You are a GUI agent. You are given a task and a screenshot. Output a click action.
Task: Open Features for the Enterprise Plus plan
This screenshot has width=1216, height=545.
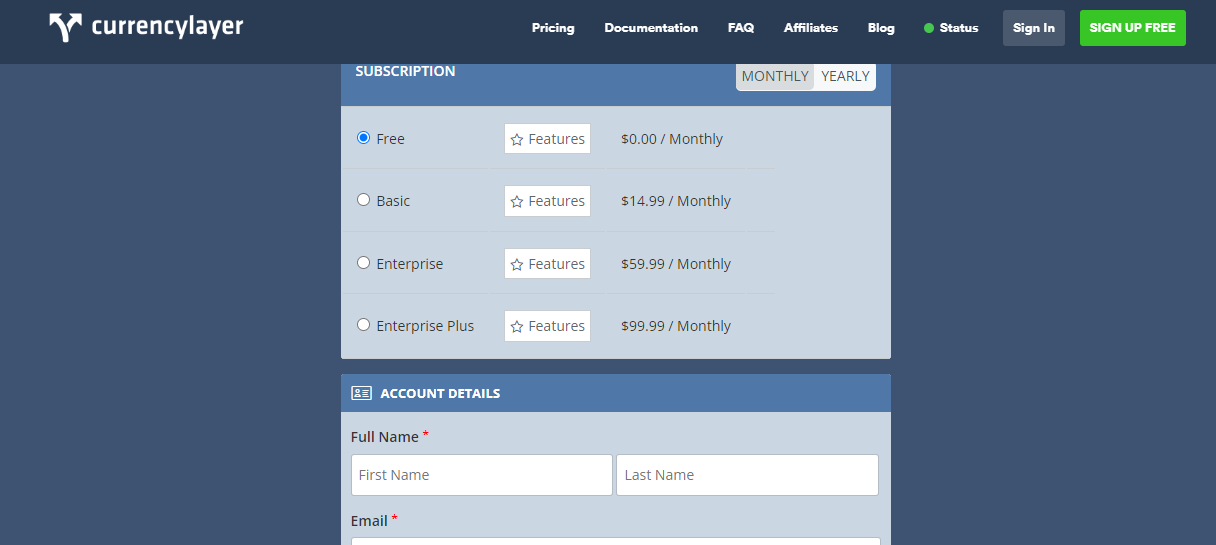click(547, 326)
